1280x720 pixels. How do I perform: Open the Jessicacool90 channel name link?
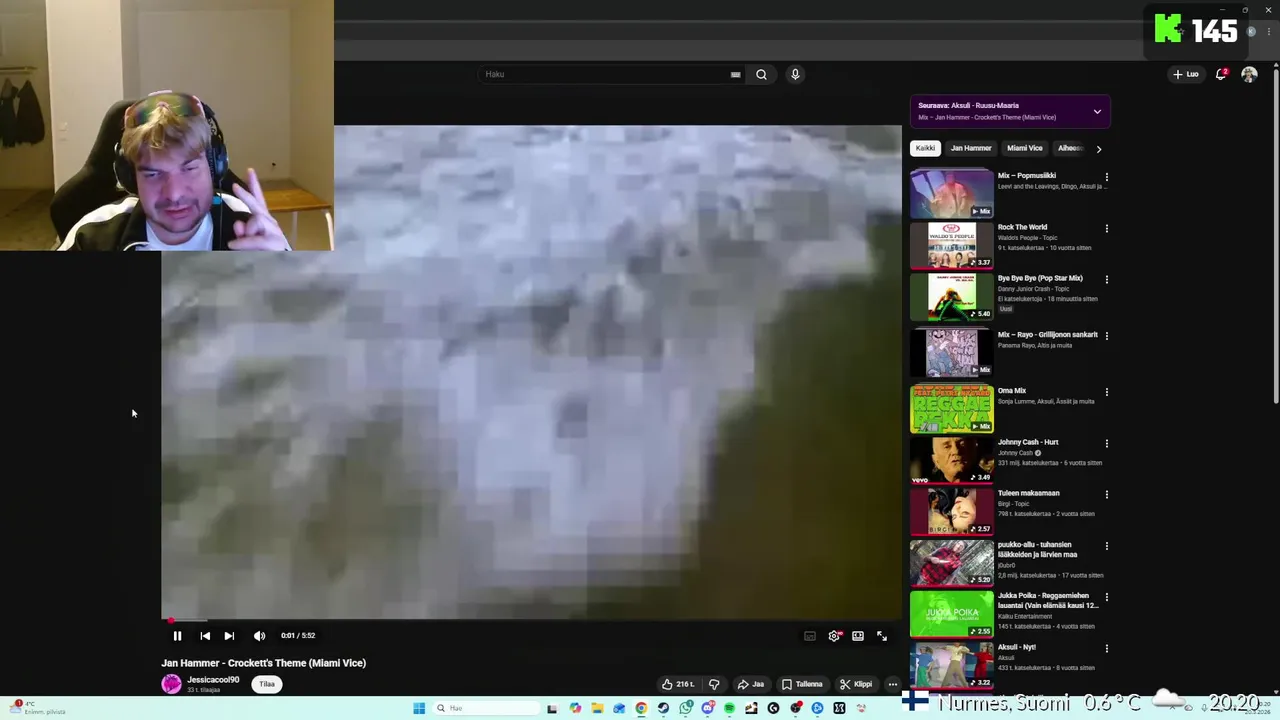(x=213, y=680)
